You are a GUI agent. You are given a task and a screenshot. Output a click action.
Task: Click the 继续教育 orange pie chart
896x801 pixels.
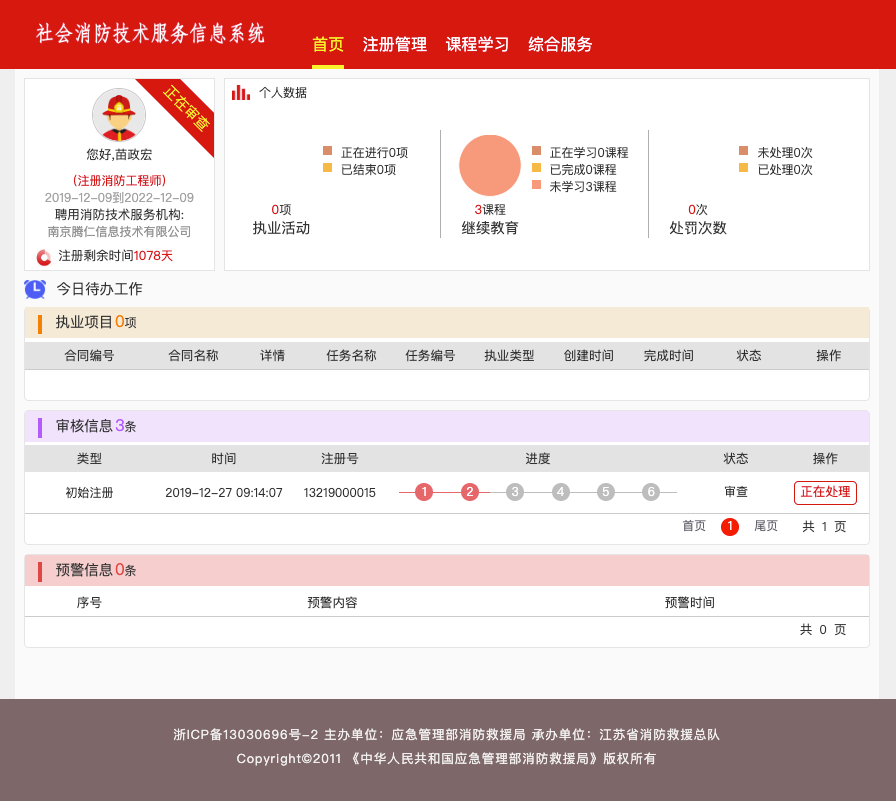click(x=490, y=166)
